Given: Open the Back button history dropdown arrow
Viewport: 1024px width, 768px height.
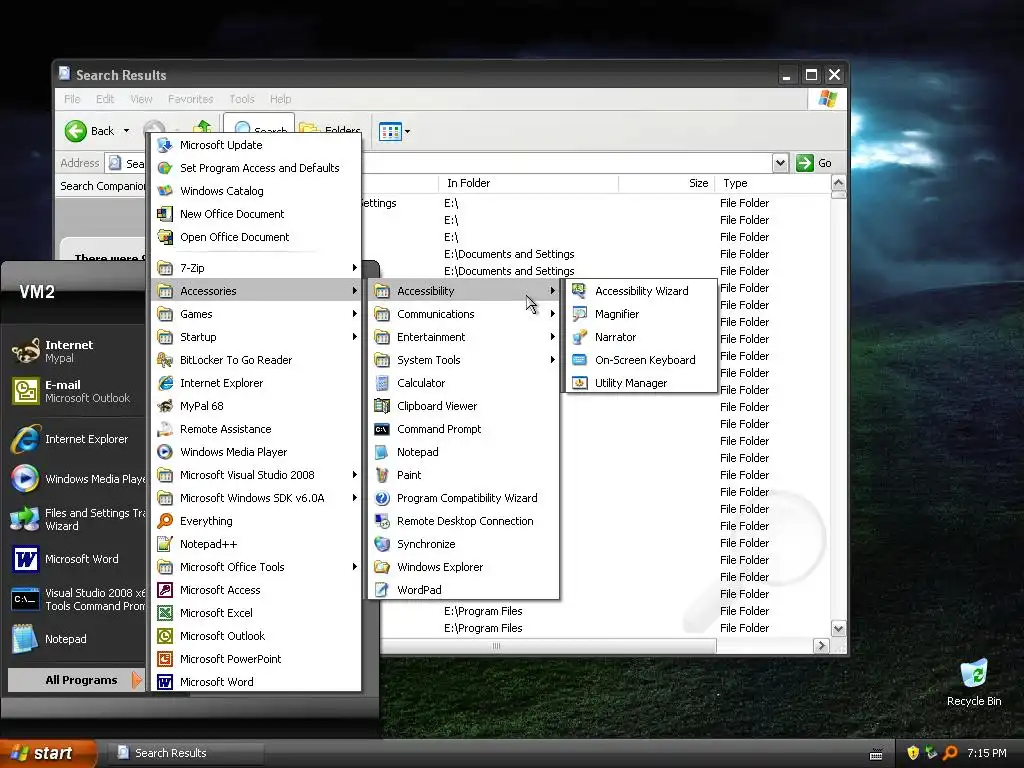Looking at the screenshot, I should tap(126, 131).
